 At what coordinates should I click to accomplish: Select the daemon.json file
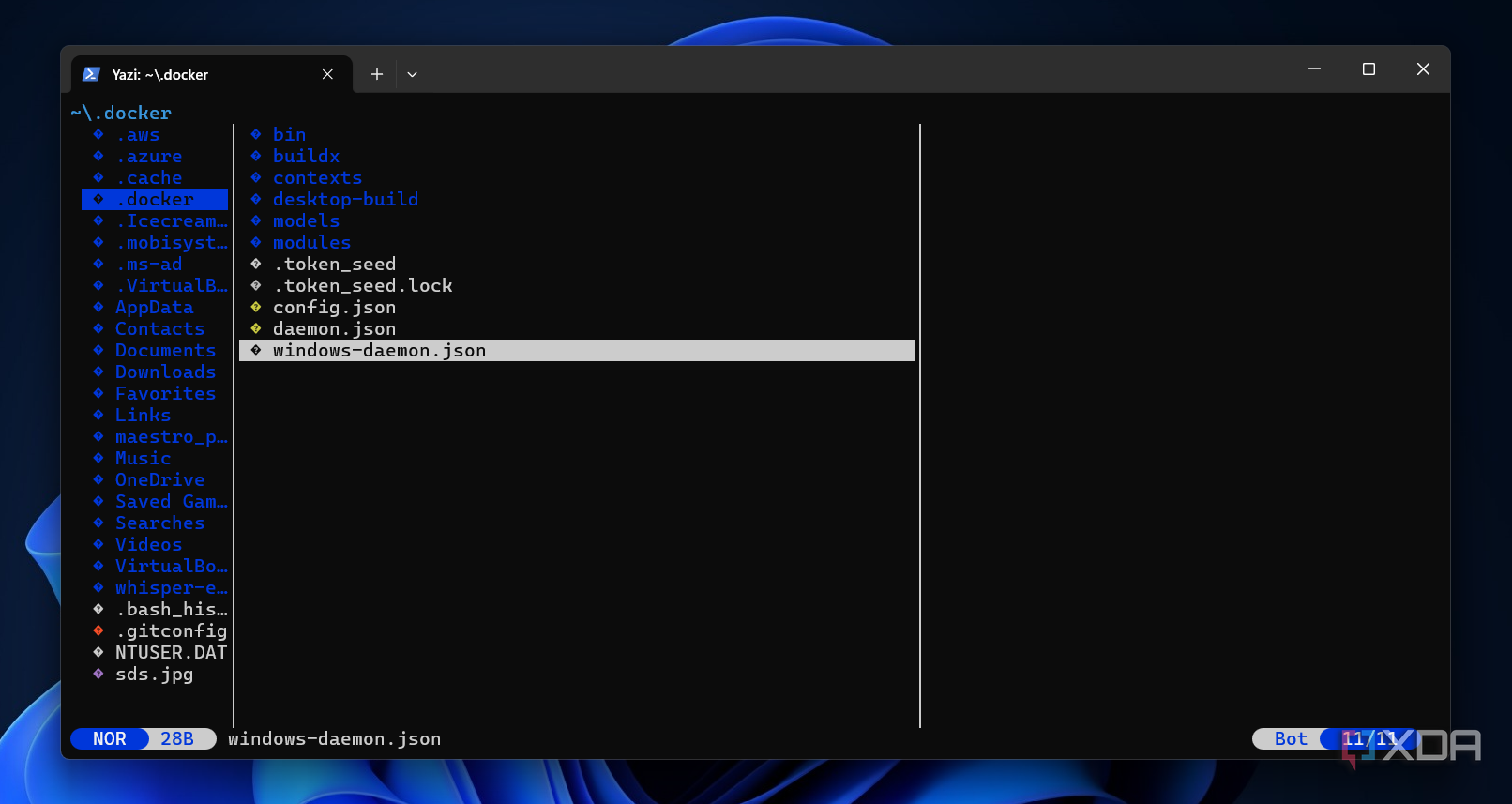(335, 329)
